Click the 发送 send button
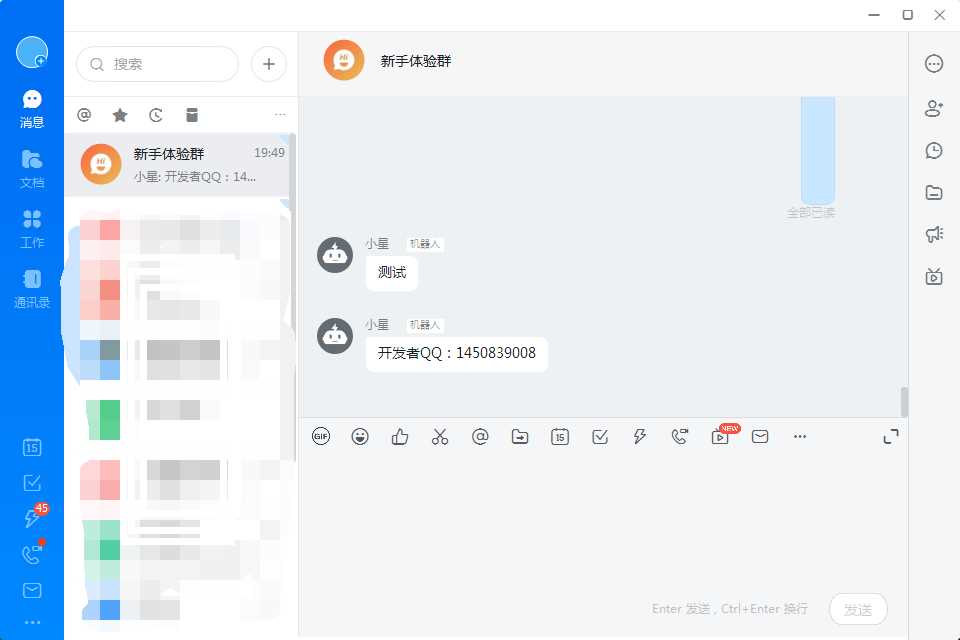Screen dimensions: 960x640 (x=858, y=609)
